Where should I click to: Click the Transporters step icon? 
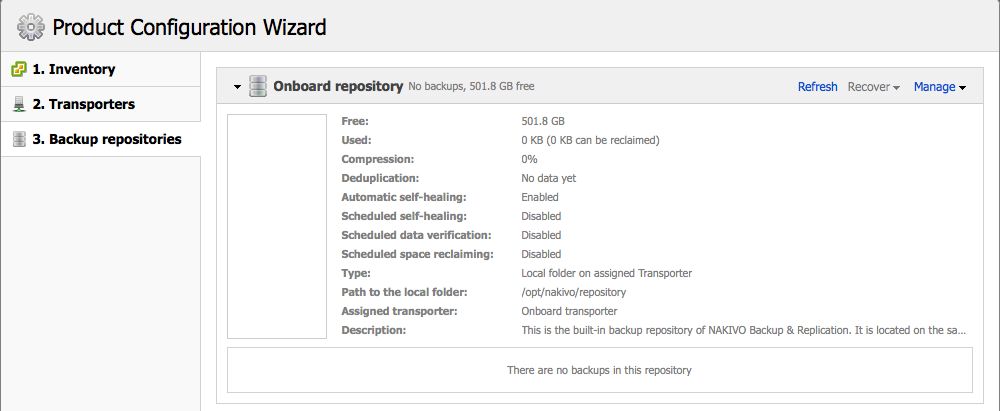point(19,104)
